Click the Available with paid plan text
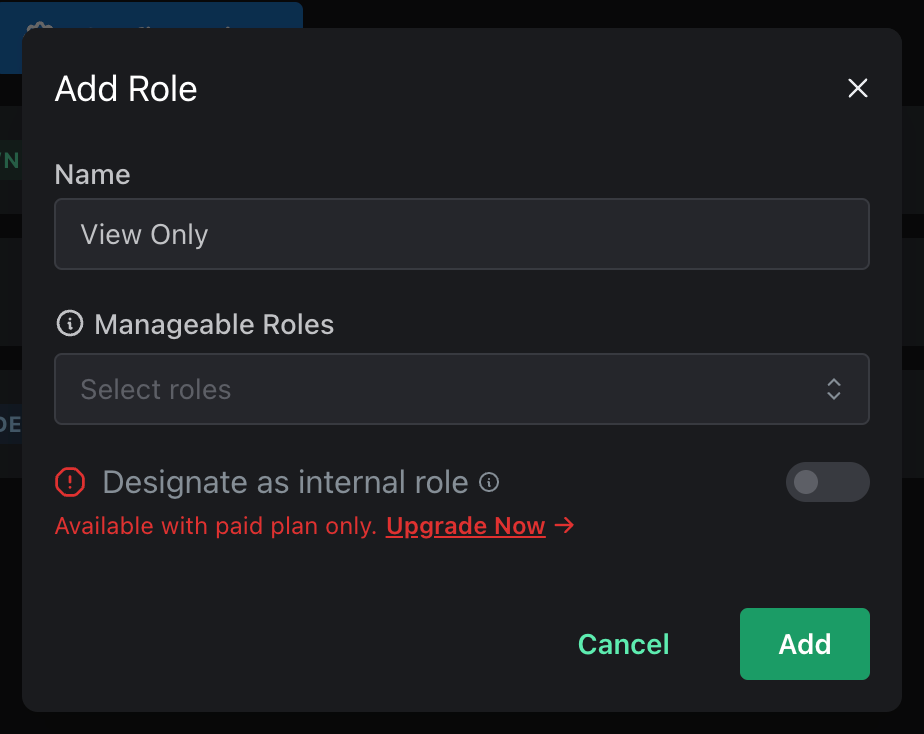Viewport: 924px width, 734px height. [216, 526]
